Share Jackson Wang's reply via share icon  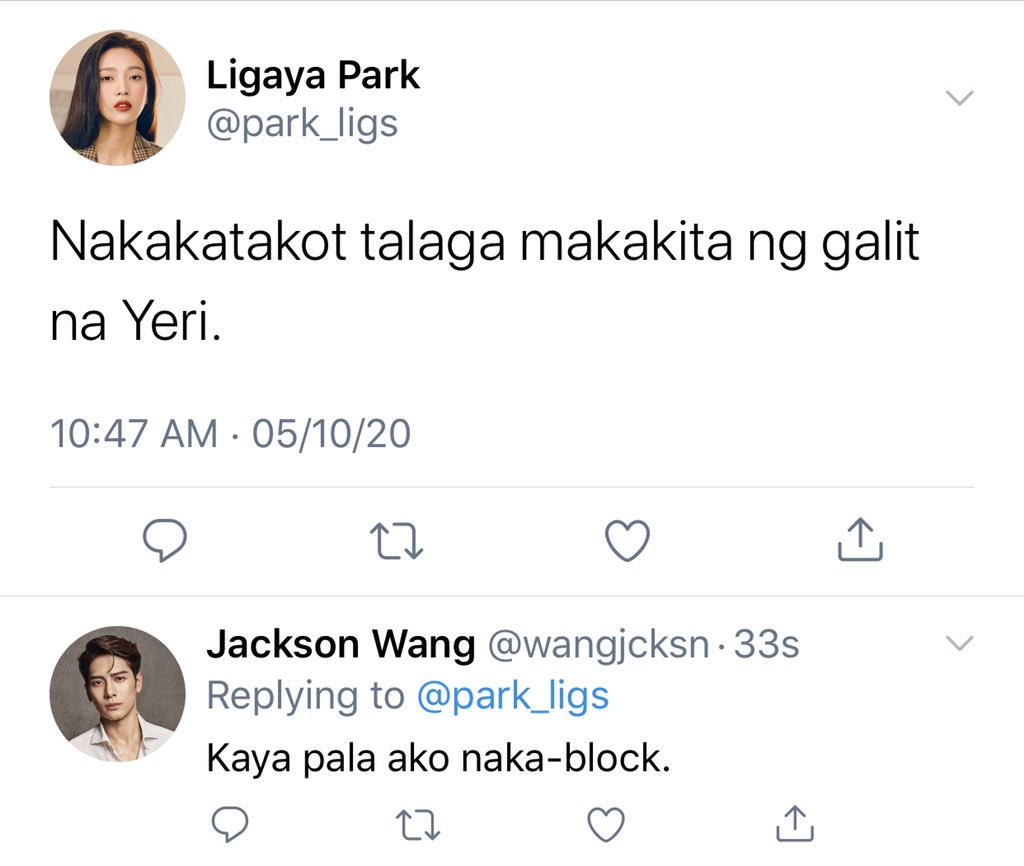(x=795, y=823)
